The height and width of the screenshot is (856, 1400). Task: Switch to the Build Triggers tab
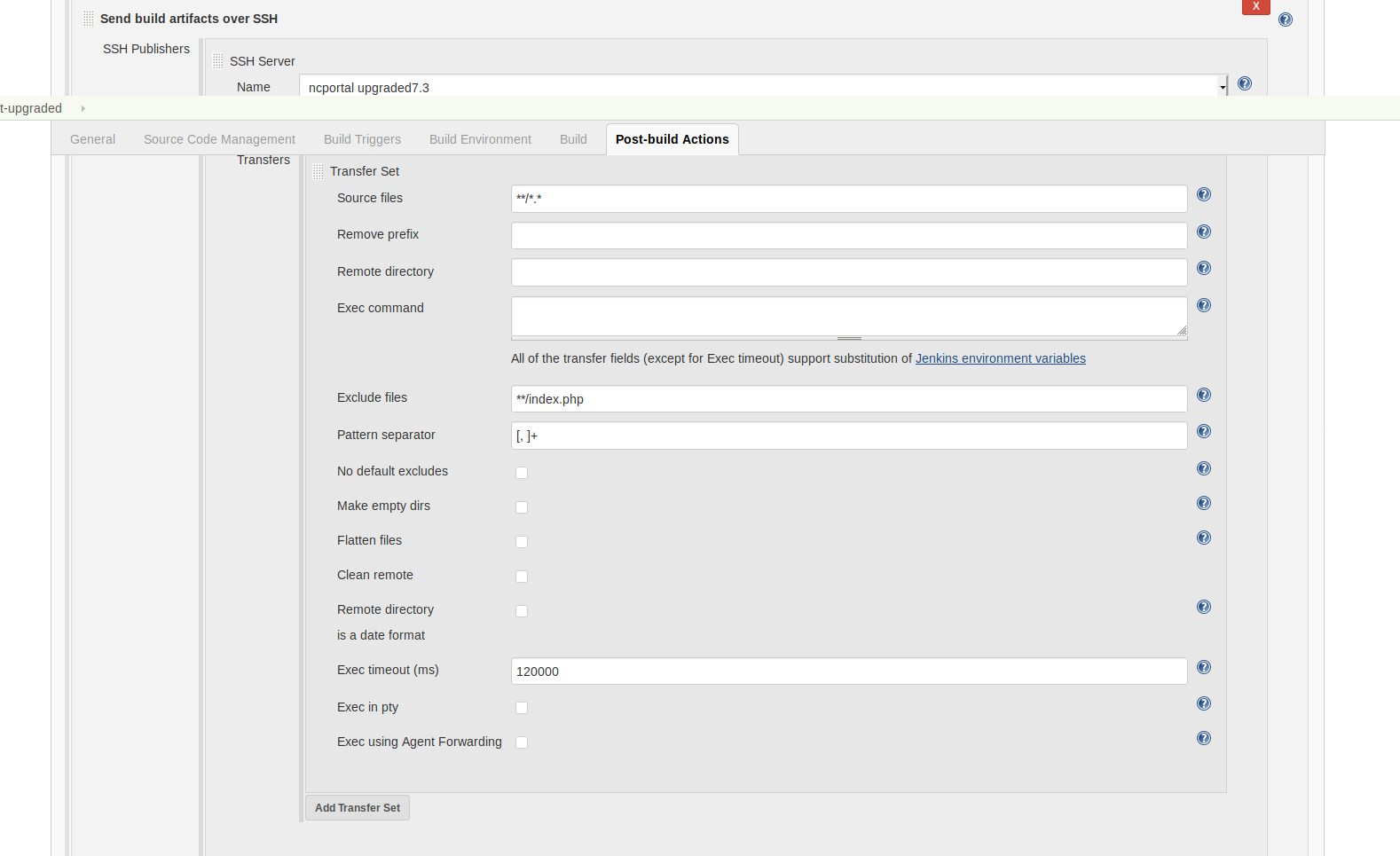pos(362,139)
